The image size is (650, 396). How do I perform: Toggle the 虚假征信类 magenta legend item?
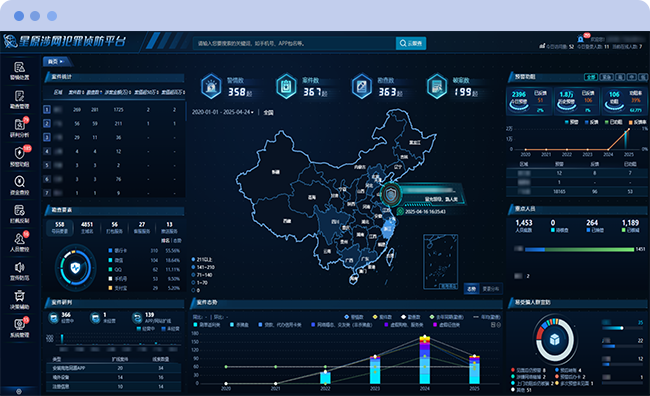(x=446, y=325)
